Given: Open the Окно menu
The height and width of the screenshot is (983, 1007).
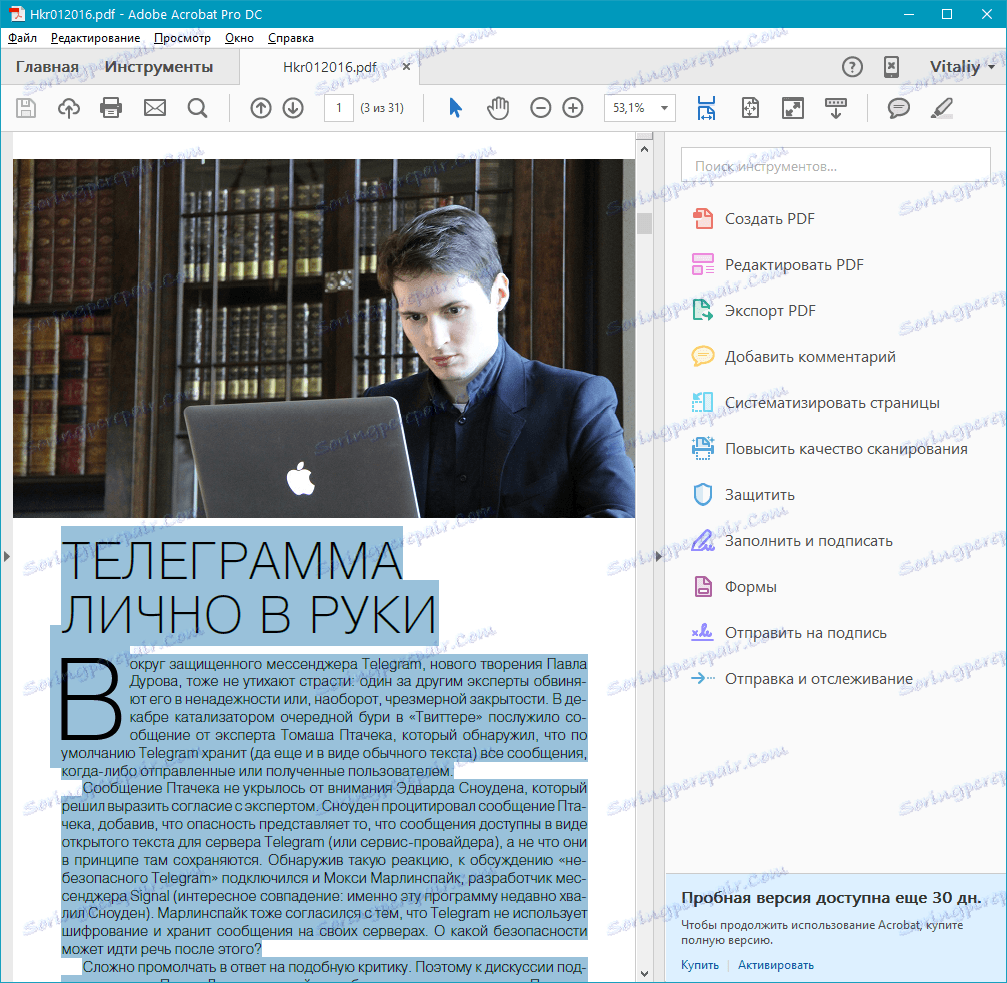Looking at the screenshot, I should (x=239, y=38).
